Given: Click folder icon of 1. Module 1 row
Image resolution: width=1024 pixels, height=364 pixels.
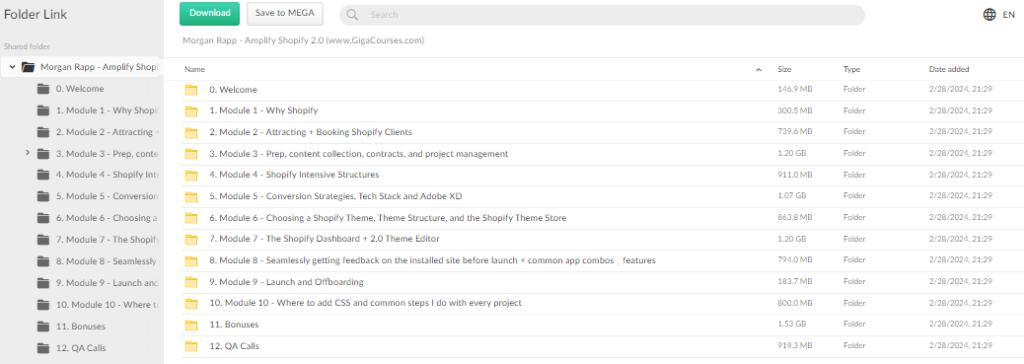Looking at the screenshot, I should tap(191, 111).
